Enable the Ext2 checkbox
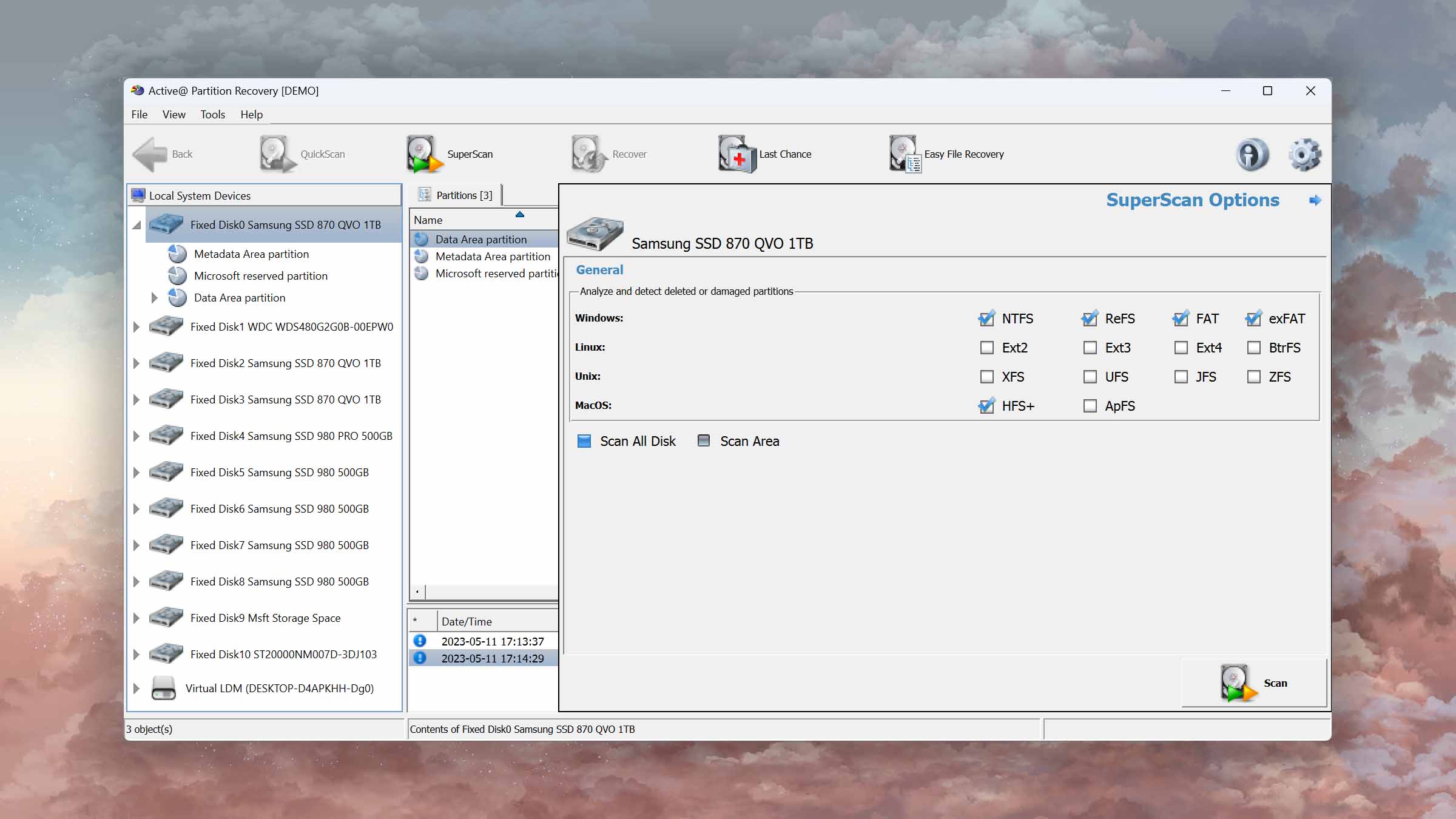 click(987, 348)
